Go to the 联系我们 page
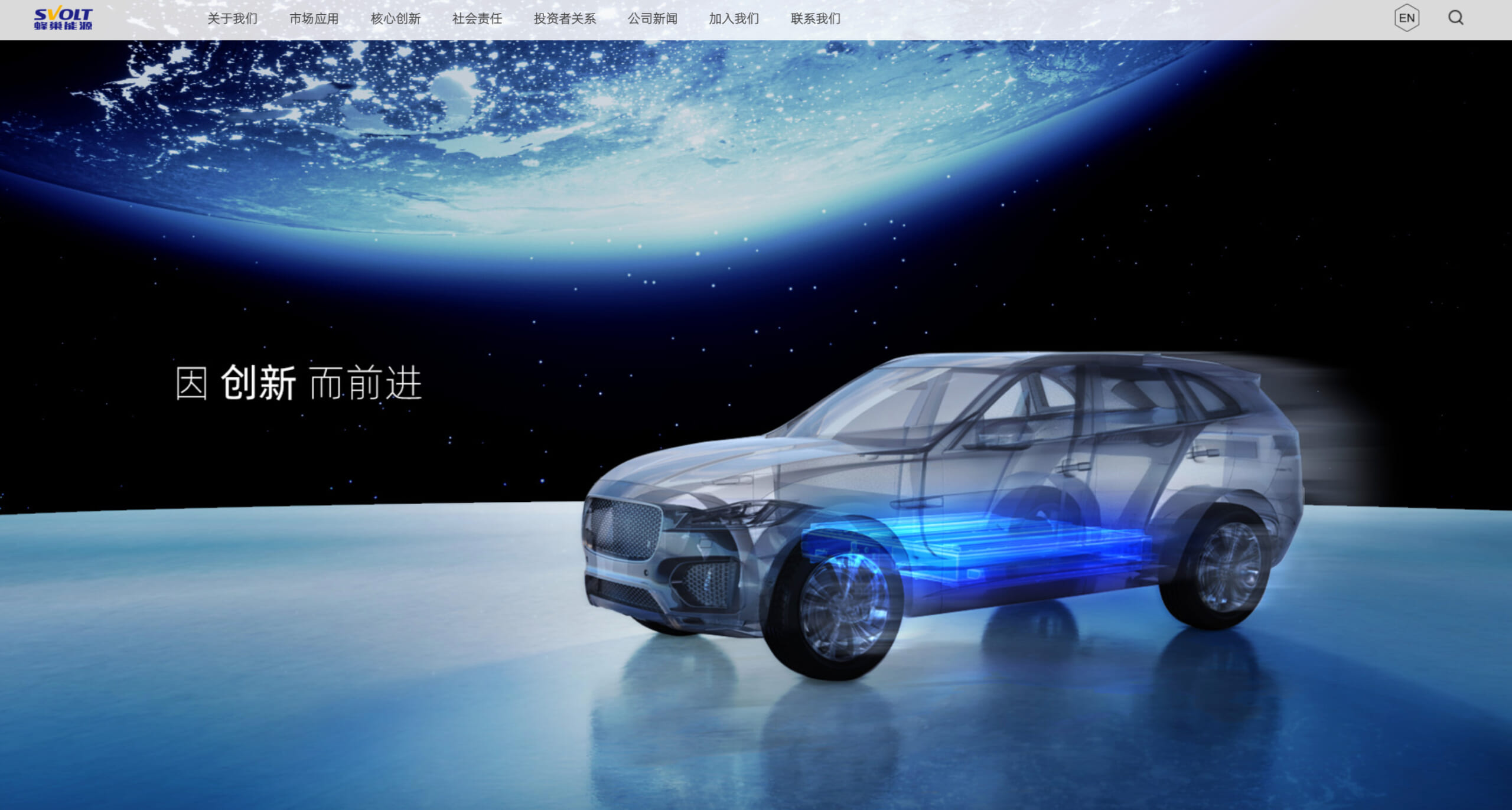Image resolution: width=1512 pixels, height=810 pixels. point(816,19)
